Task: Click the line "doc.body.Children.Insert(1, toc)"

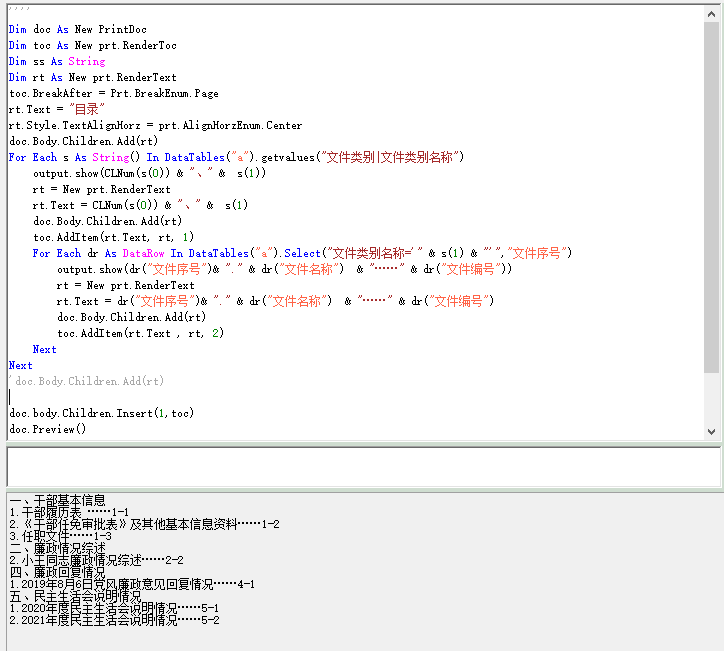Action: pyautogui.click(x=101, y=413)
